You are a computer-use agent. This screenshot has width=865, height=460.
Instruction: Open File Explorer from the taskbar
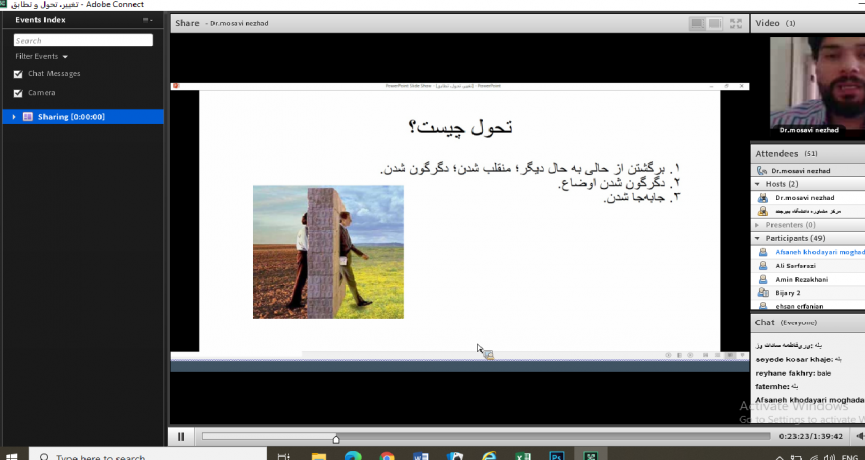(318, 456)
